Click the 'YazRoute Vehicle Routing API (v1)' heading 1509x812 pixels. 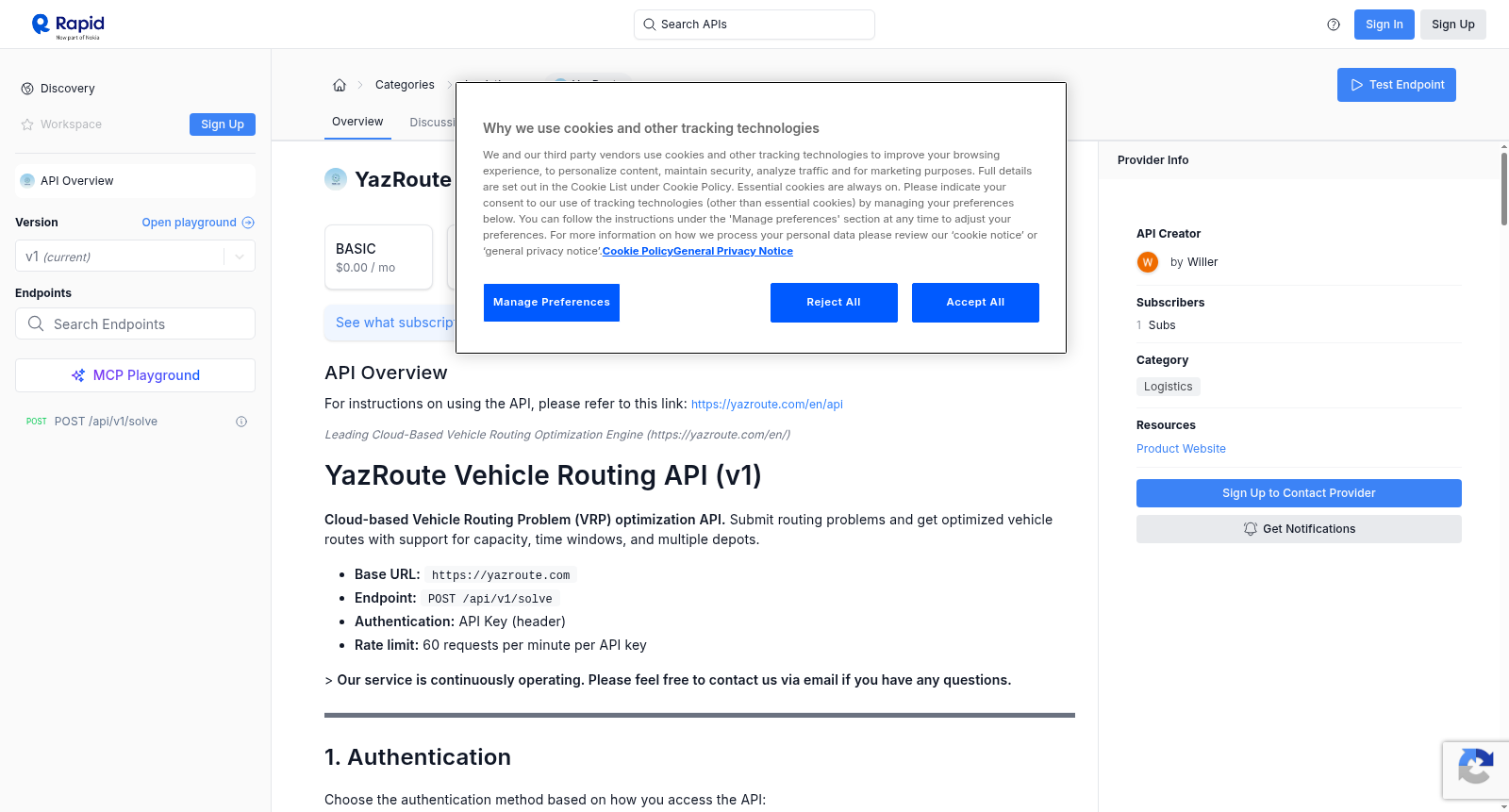click(x=543, y=475)
